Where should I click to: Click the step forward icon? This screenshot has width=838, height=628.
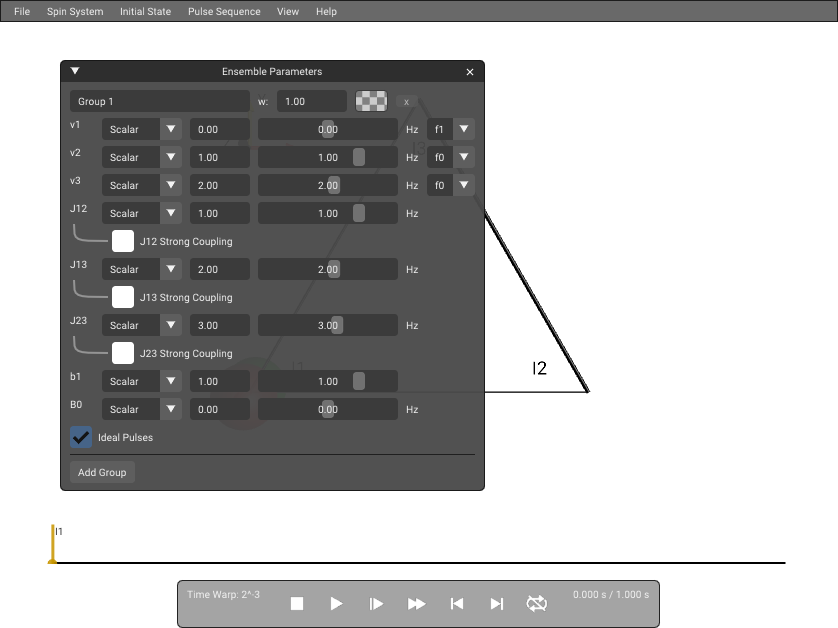pos(376,603)
